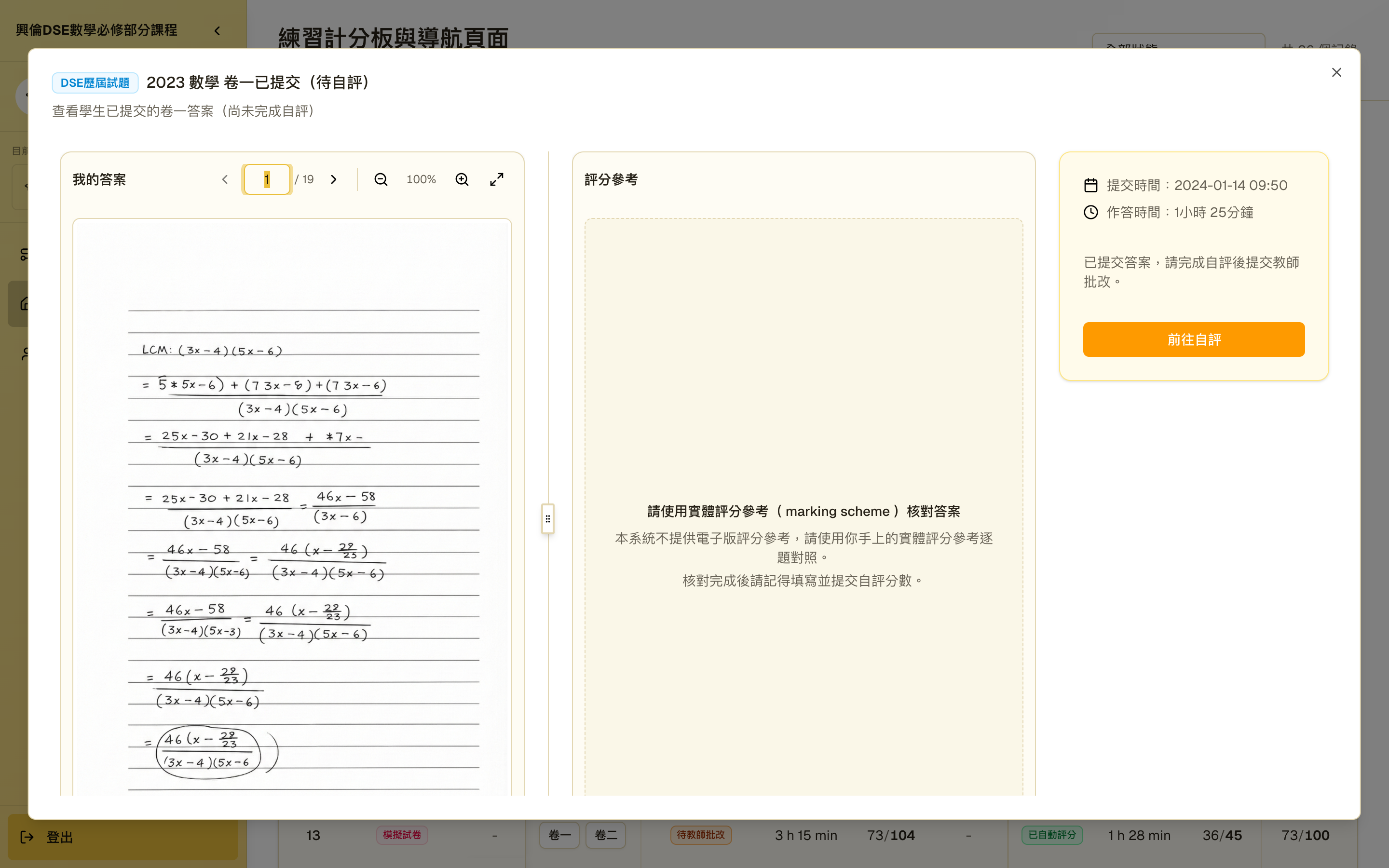Image resolution: width=1389 pixels, height=868 pixels.
Task: Click the 評分參考 panel heading
Action: click(611, 180)
